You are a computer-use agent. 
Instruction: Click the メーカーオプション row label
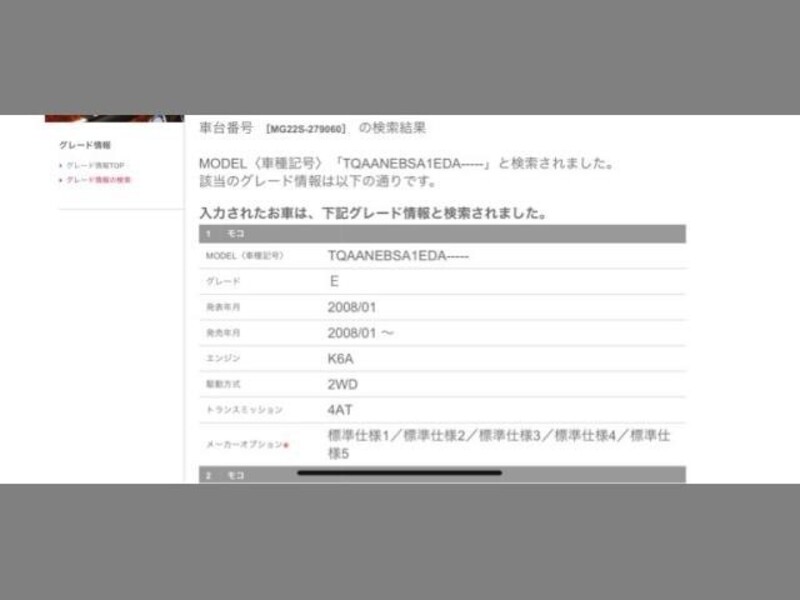tap(244, 444)
